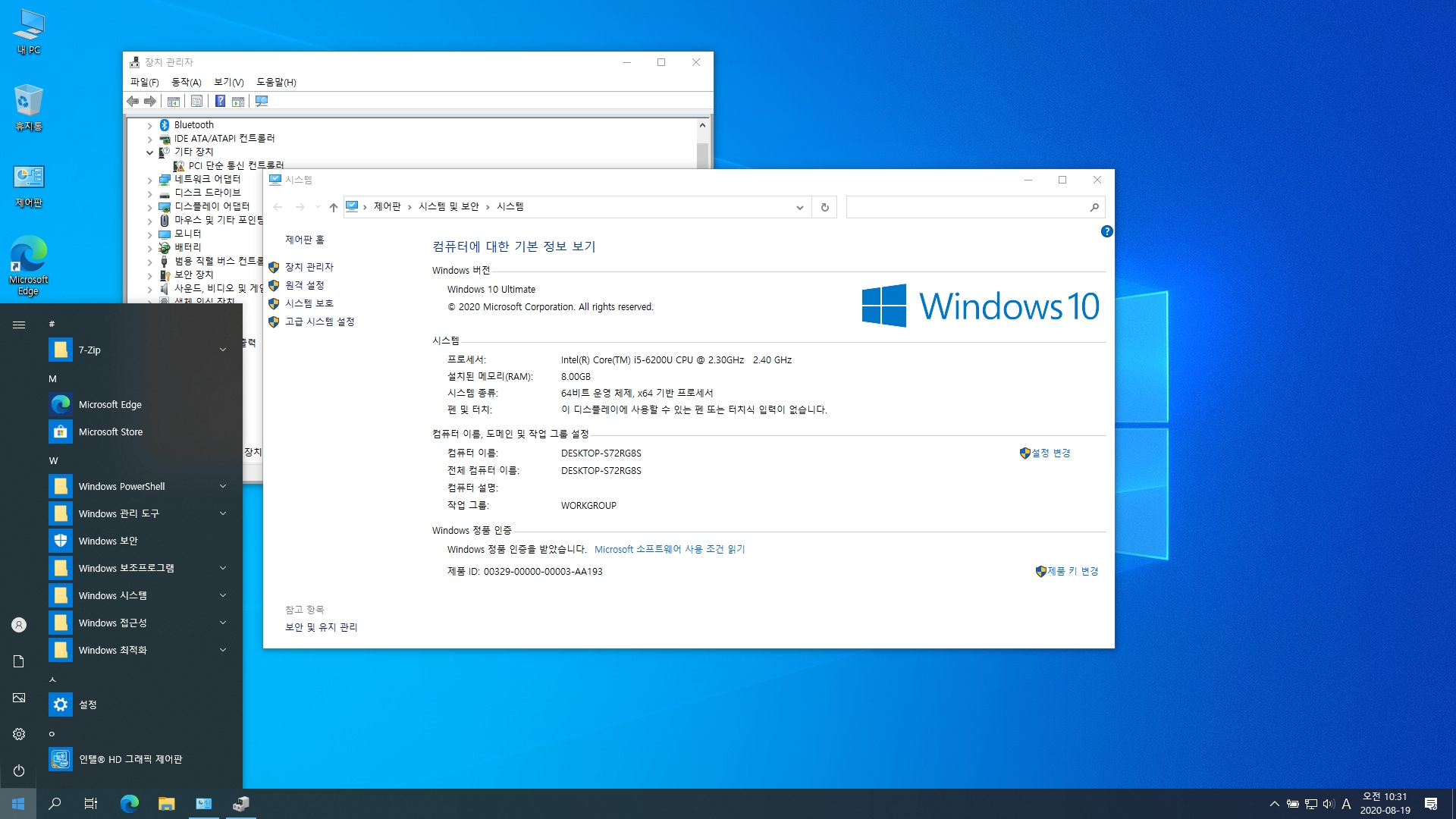Click Back arrow in Device Manager toolbar
This screenshot has height=819, width=1456.
pyautogui.click(x=133, y=101)
